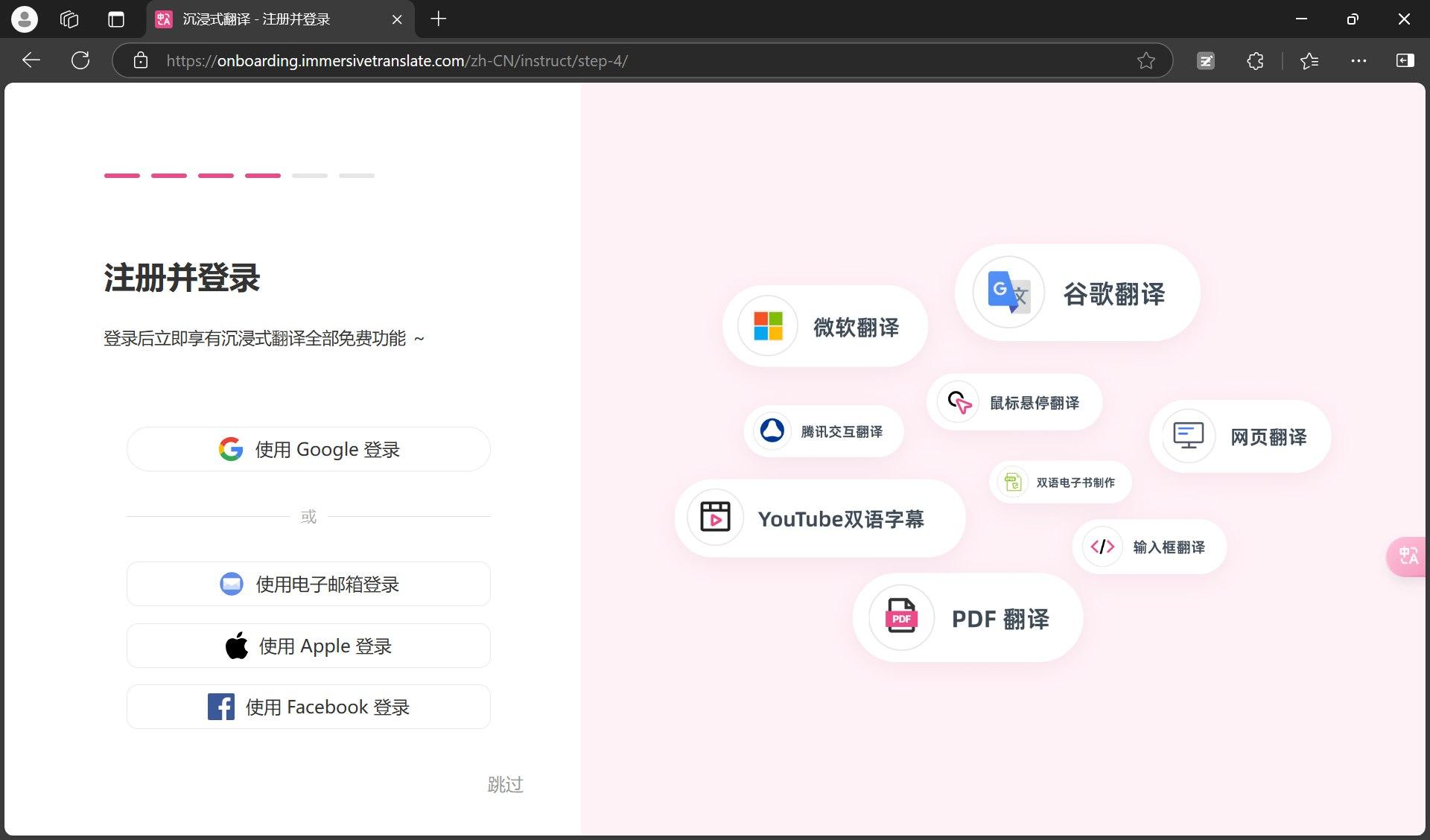Image resolution: width=1430 pixels, height=840 pixels.
Task: Add page to favorites with star icon
Action: click(1146, 61)
